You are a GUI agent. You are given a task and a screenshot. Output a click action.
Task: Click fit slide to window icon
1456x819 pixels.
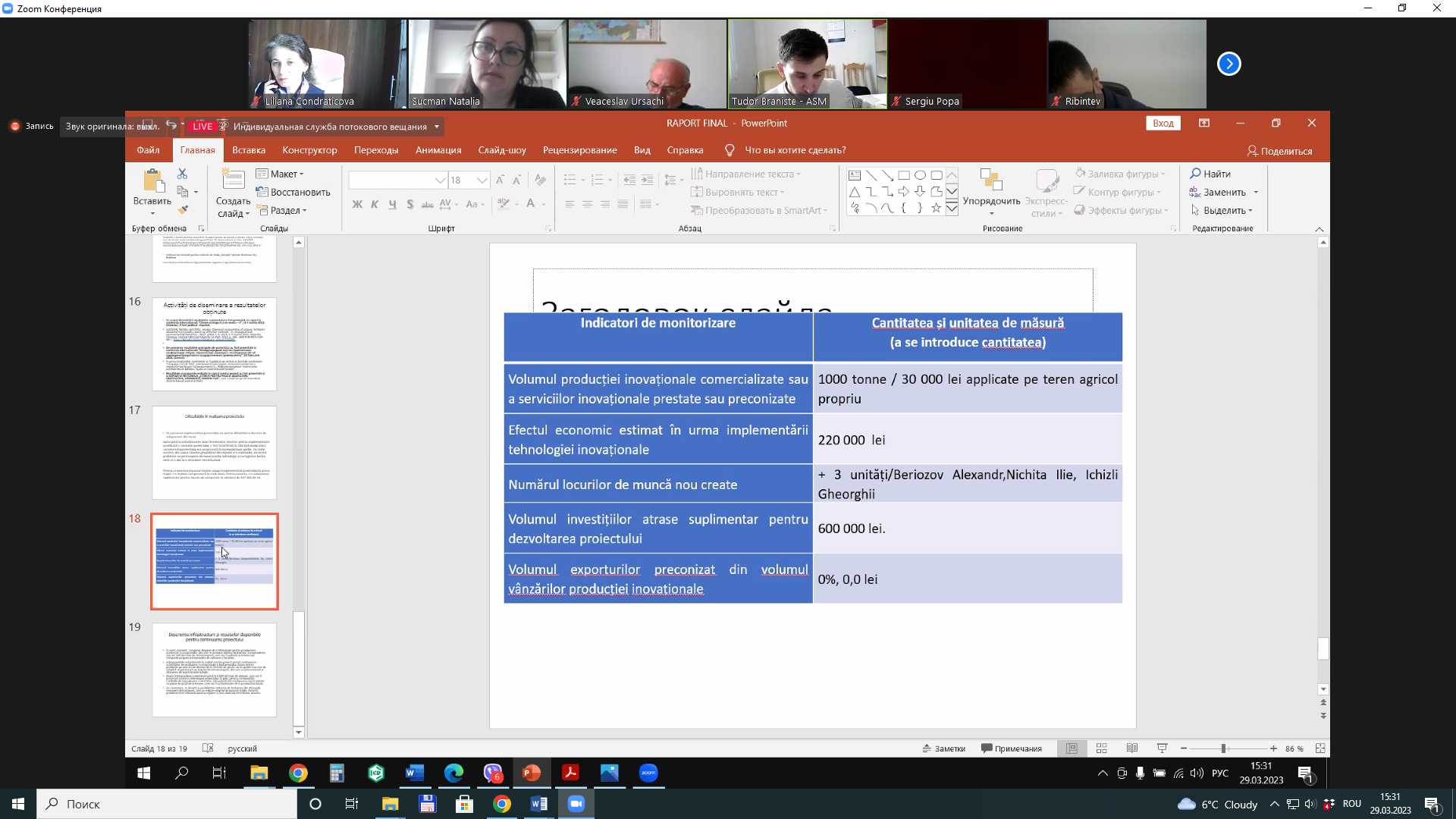1320,748
